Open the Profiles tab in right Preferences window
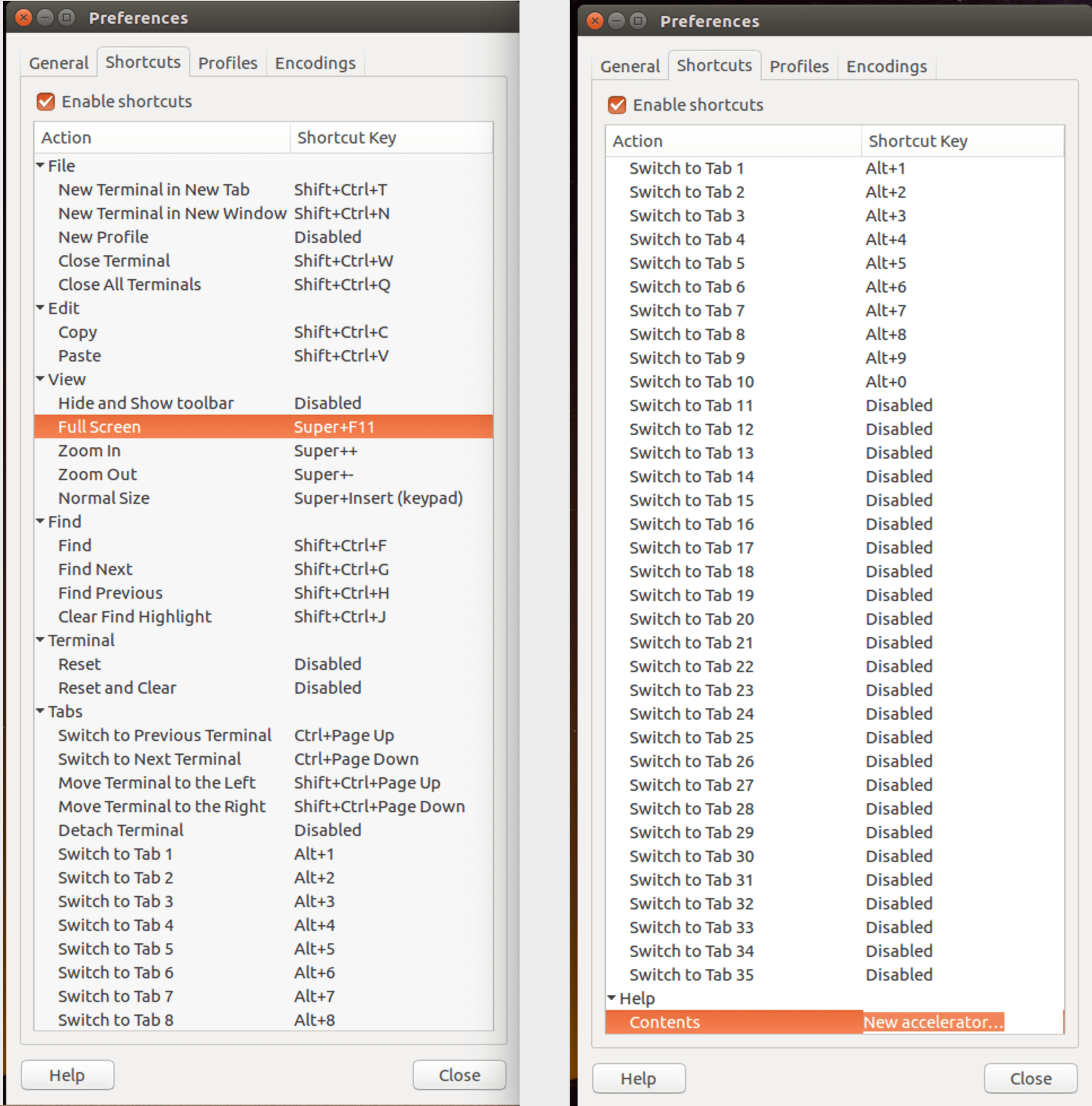1092x1106 pixels. (x=799, y=67)
